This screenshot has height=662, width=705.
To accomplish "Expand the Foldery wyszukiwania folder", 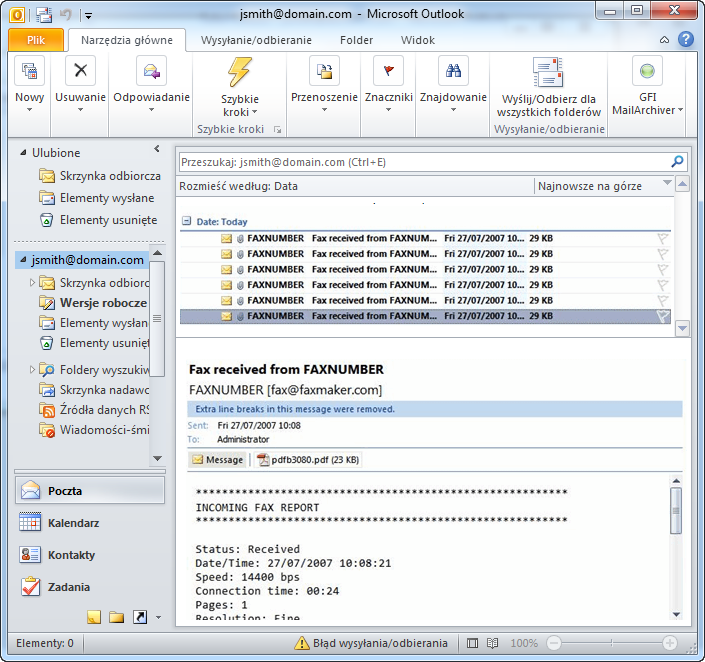I will [x=32, y=369].
